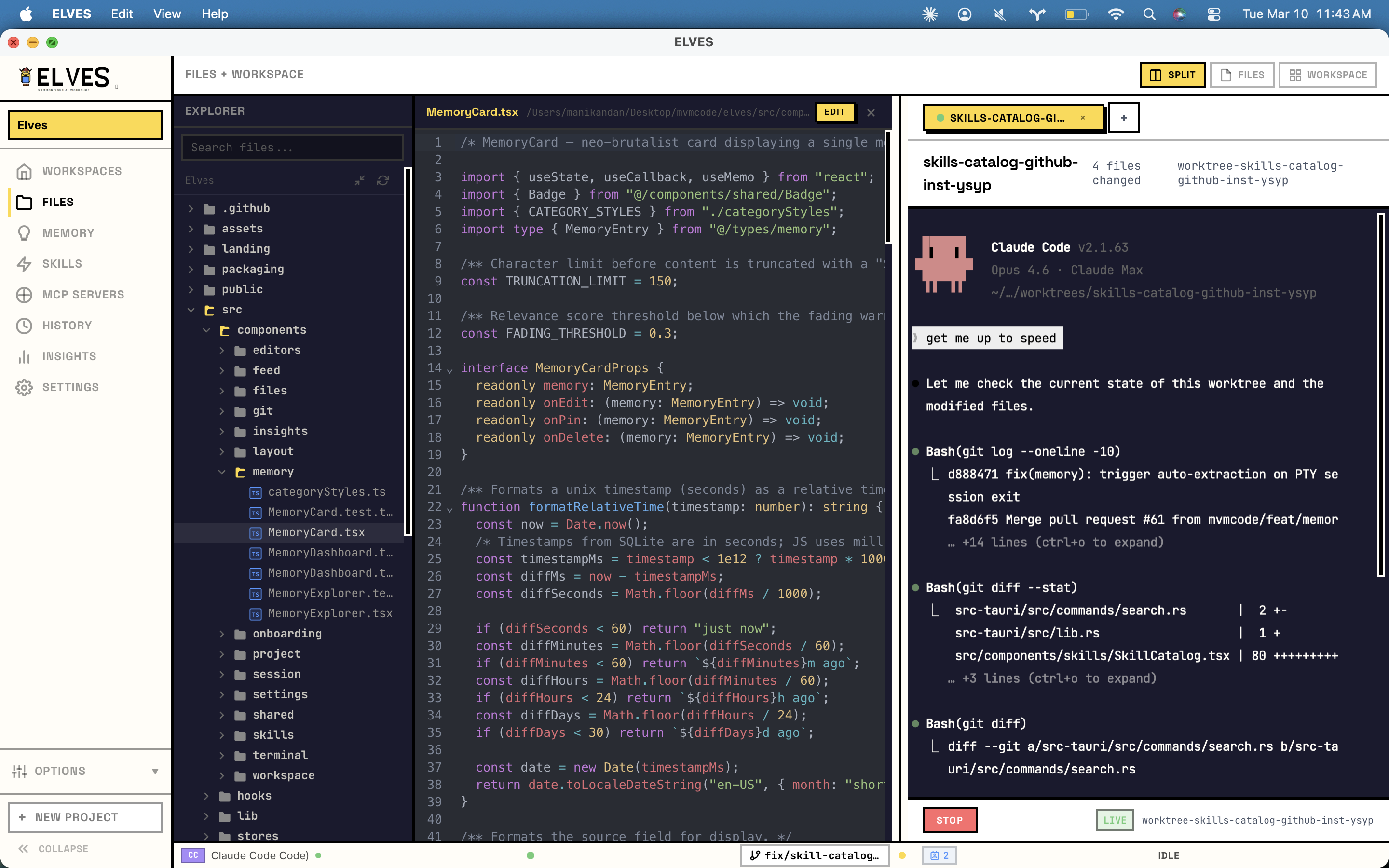Select the SKILLS-CATALOG-GI session tab
The width and height of the screenshot is (1389, 868).
pos(1006,118)
